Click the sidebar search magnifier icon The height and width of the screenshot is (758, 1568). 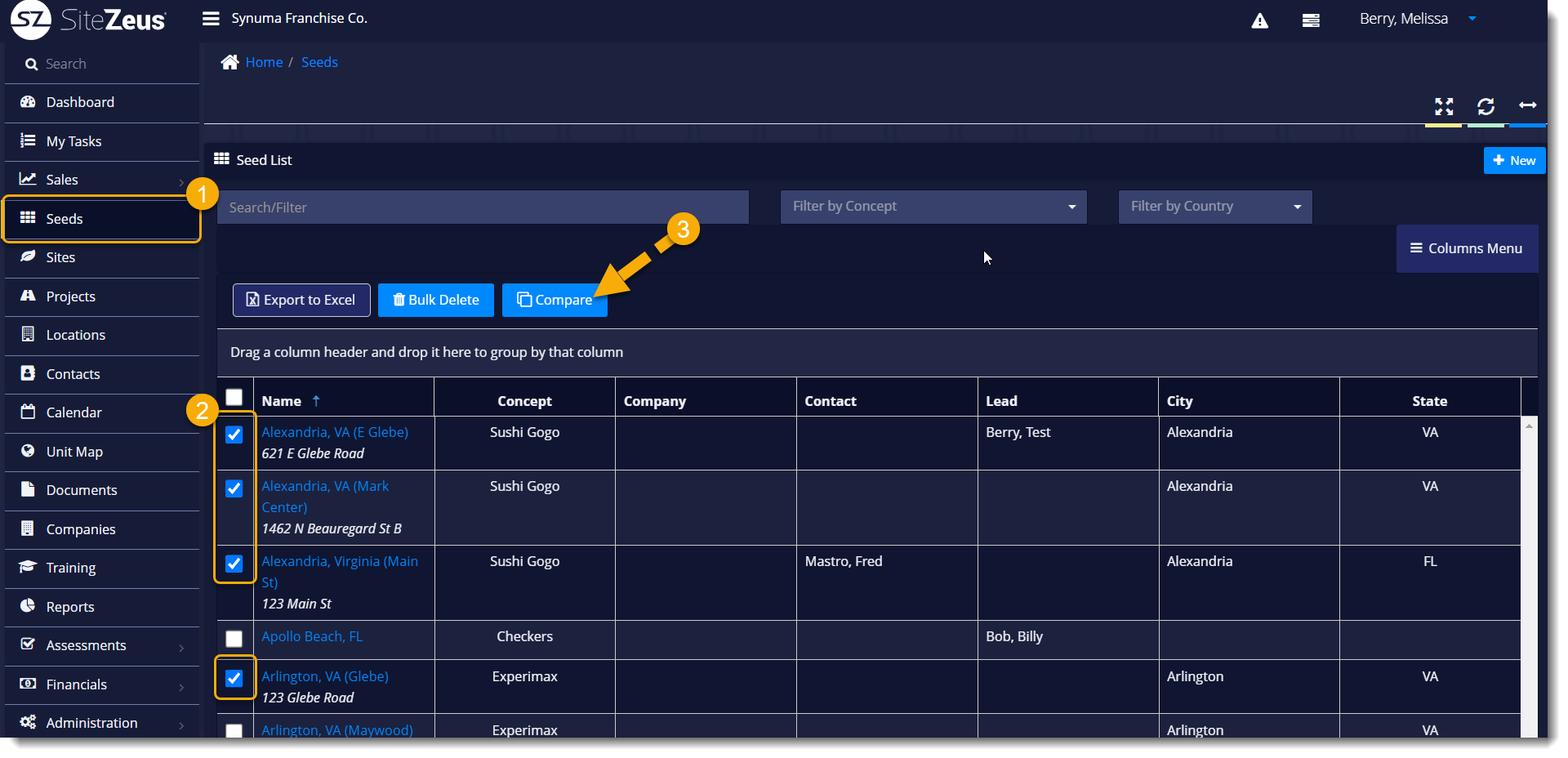coord(32,64)
